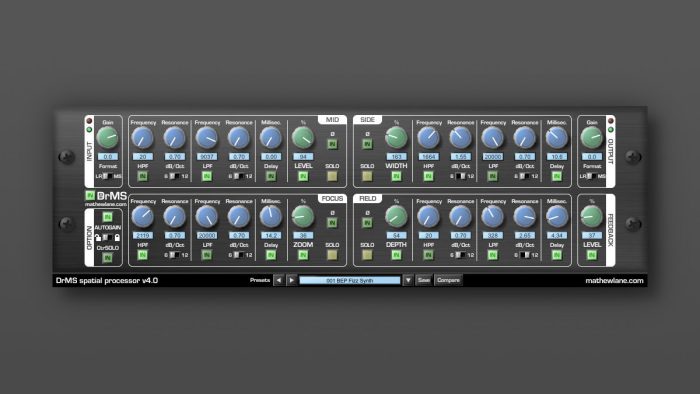The height and width of the screenshot is (394, 700).
Task: Click the 001 BEP Fizz Synth preset name
Action: coord(350,280)
